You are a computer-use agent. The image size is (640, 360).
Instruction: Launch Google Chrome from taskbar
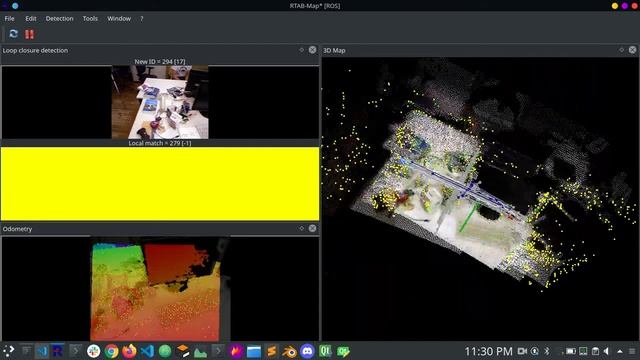(x=111, y=351)
